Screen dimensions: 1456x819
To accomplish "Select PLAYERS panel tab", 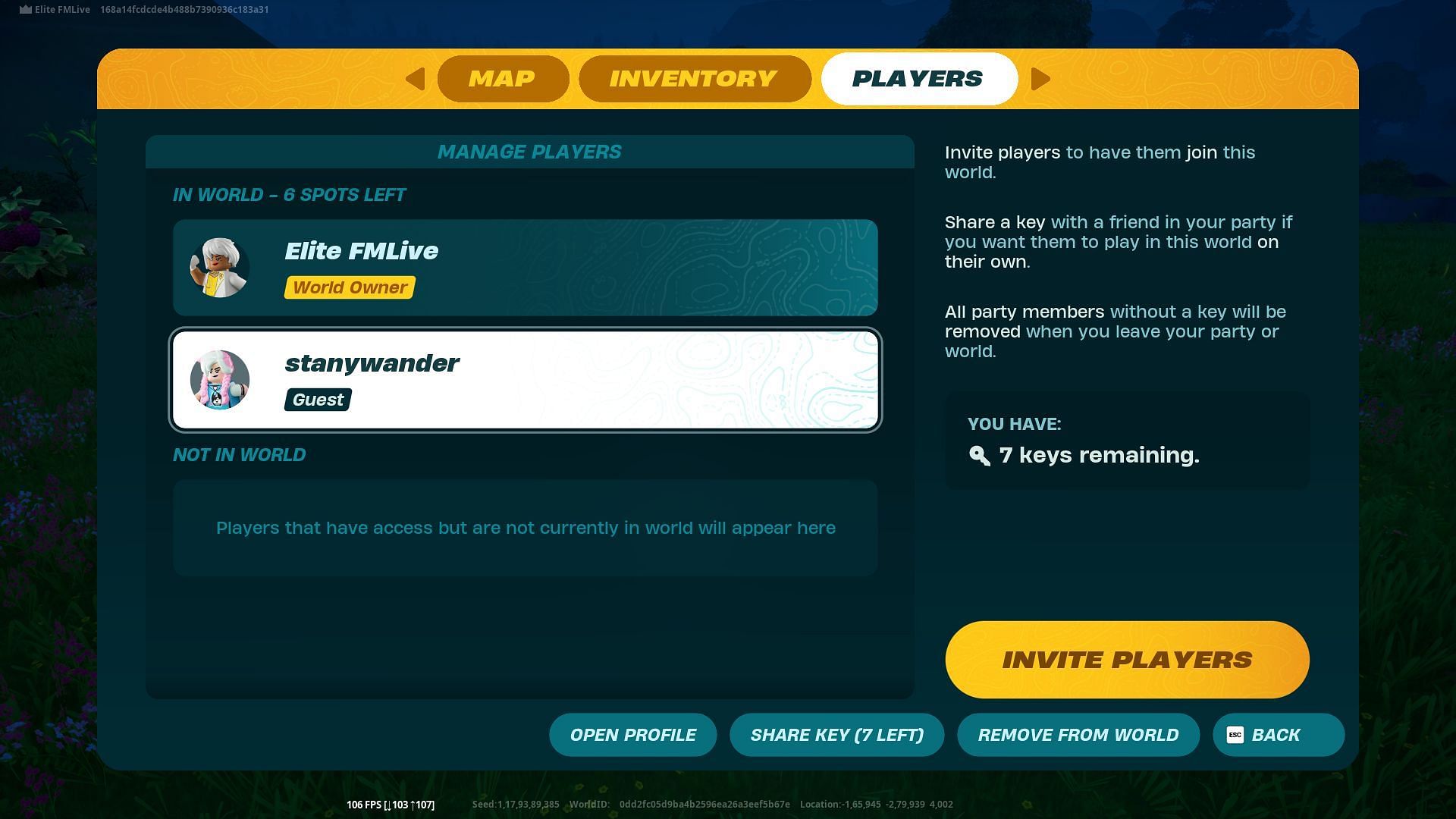I will 917,78.
